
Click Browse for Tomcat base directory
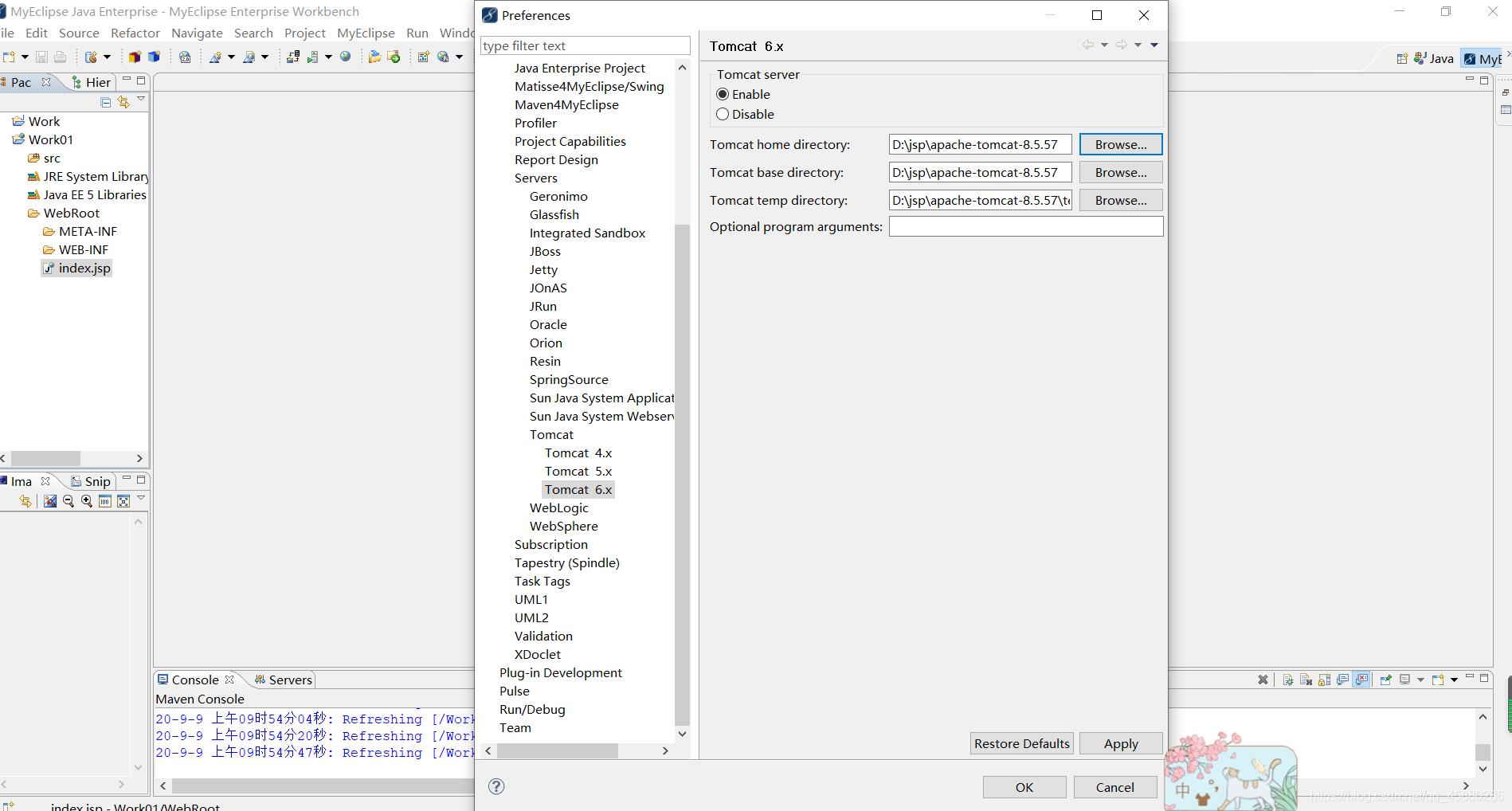tap(1121, 172)
